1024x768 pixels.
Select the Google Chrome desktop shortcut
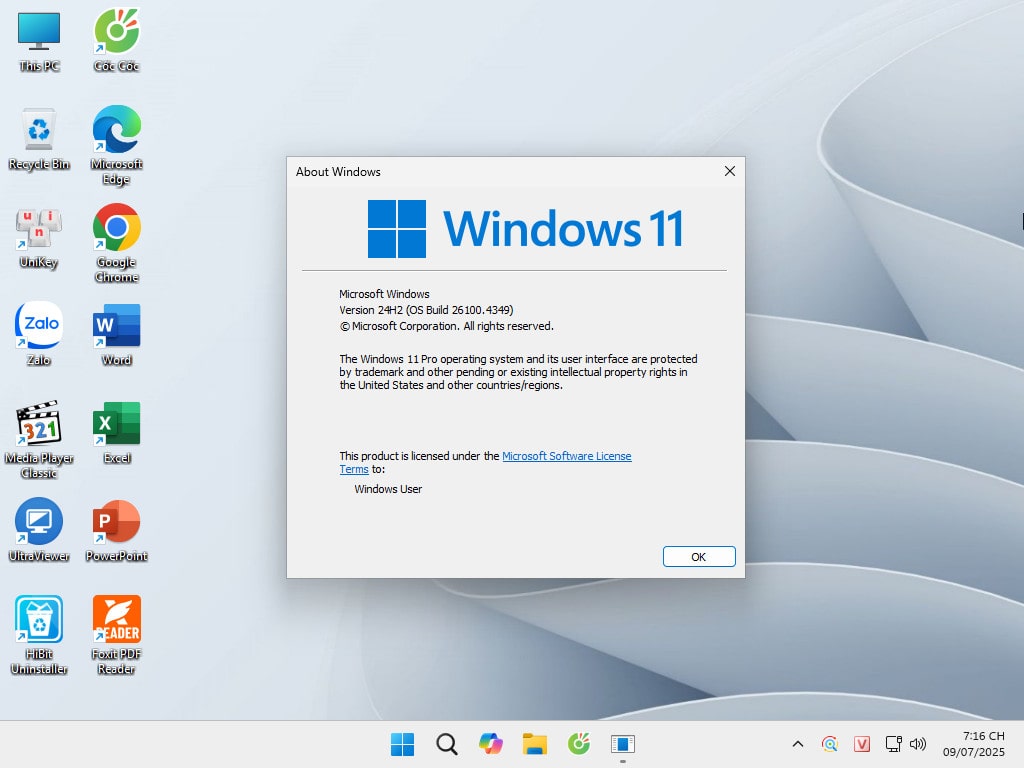point(116,244)
